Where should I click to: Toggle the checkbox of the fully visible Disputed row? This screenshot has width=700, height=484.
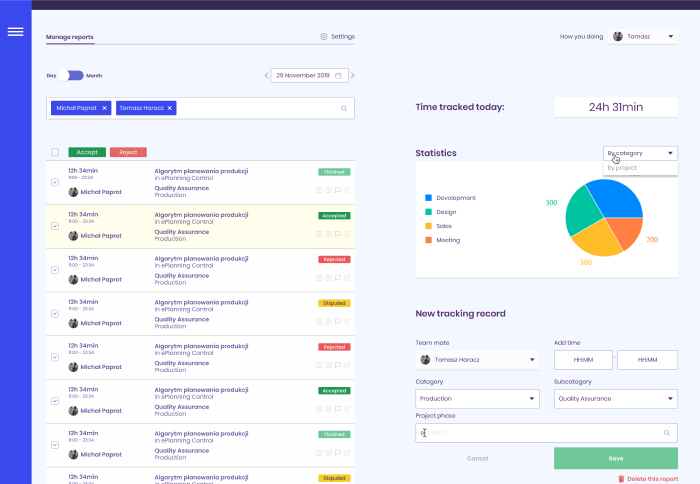click(55, 313)
